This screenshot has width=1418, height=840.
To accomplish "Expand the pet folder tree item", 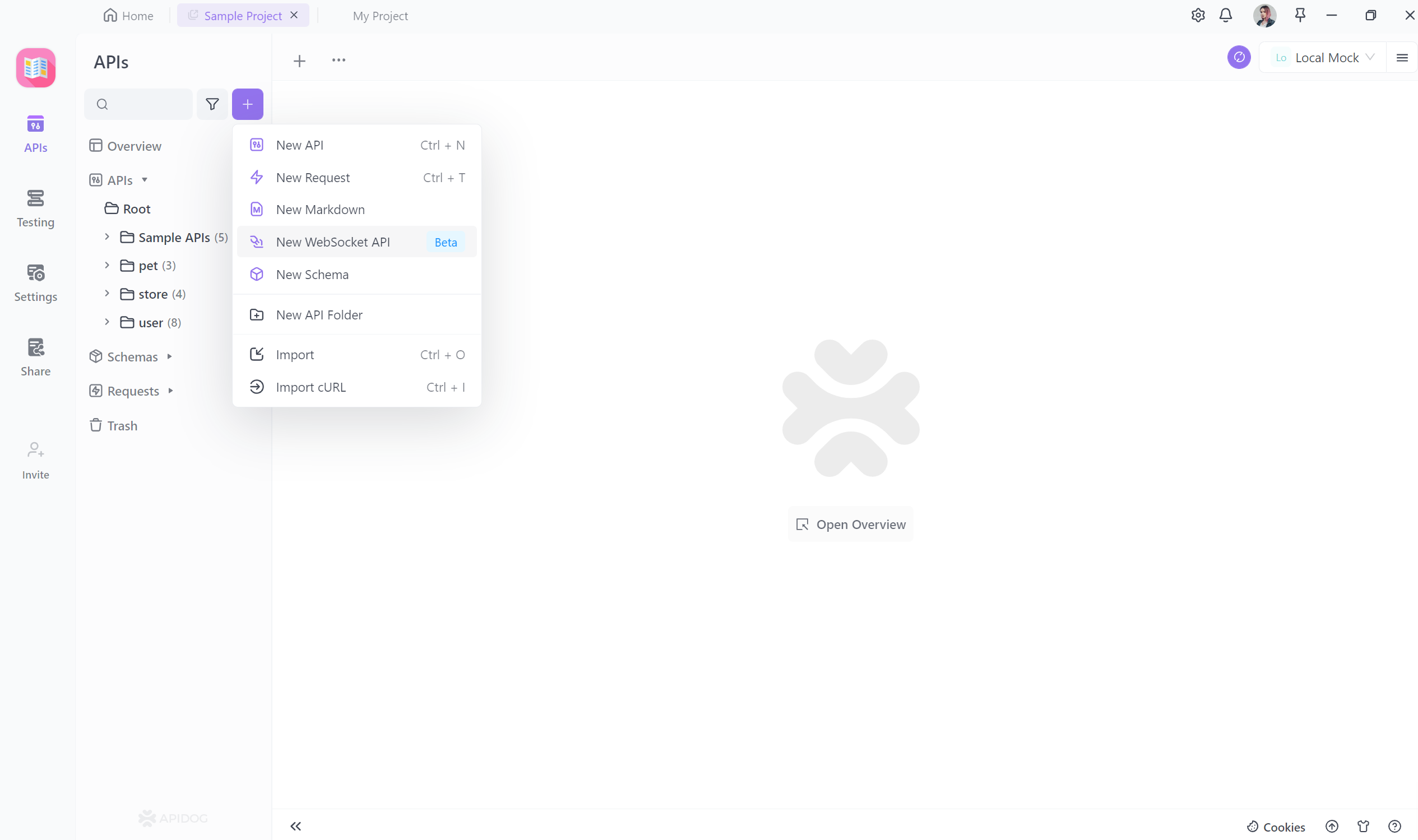I will 107,265.
